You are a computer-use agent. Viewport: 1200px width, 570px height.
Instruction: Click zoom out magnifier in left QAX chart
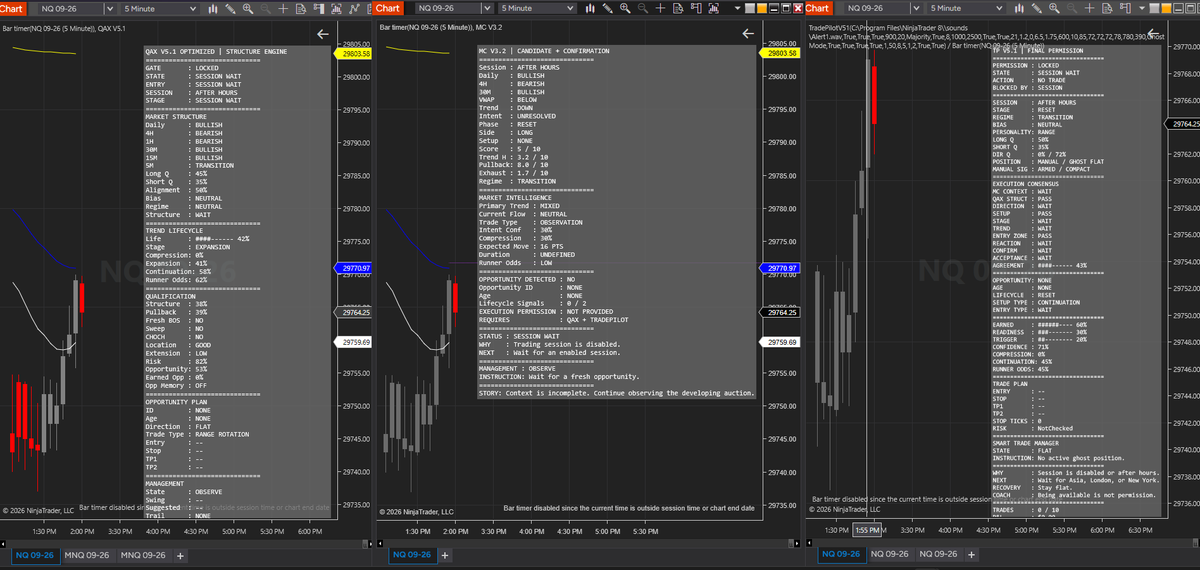click(x=265, y=9)
